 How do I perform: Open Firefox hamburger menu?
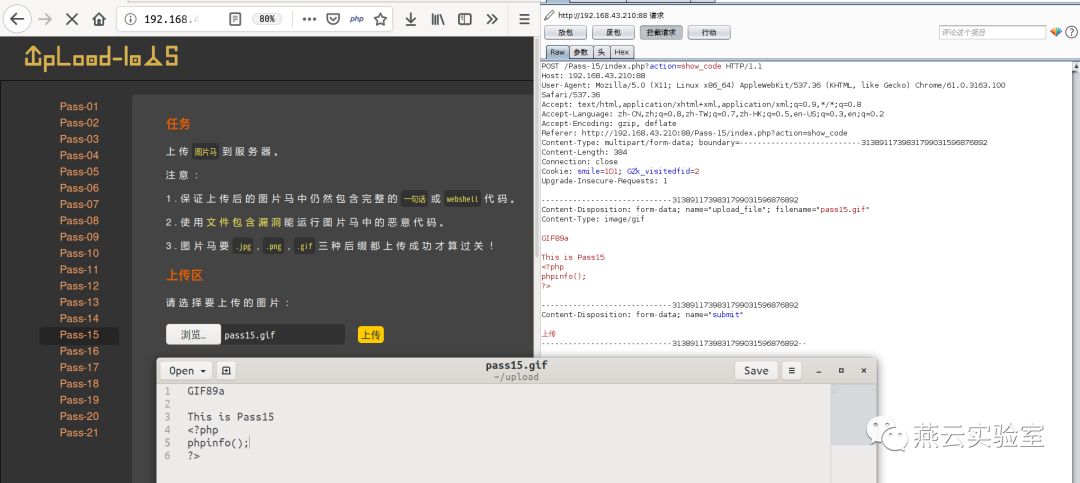click(x=524, y=19)
